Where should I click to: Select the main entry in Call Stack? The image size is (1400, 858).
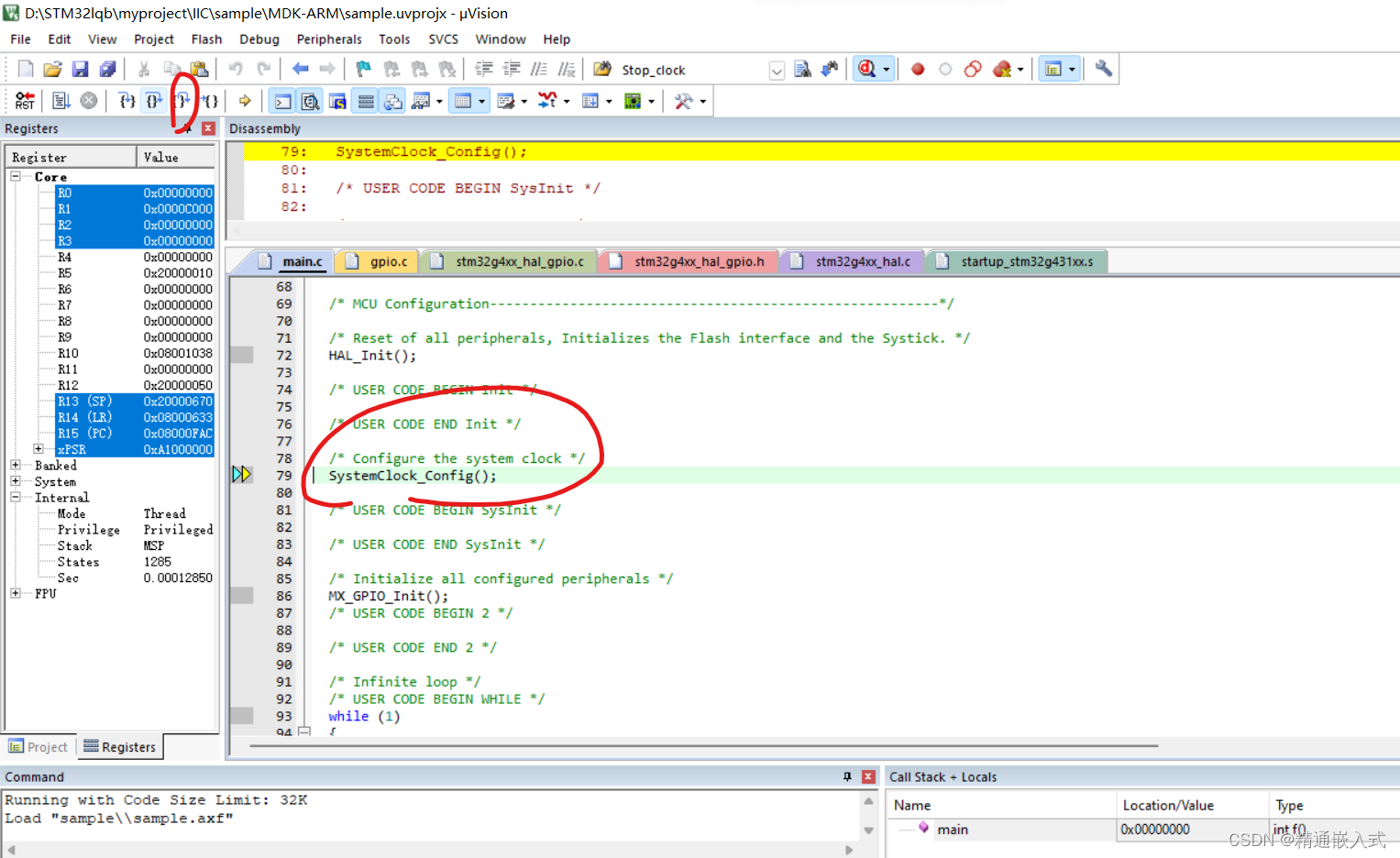click(953, 830)
